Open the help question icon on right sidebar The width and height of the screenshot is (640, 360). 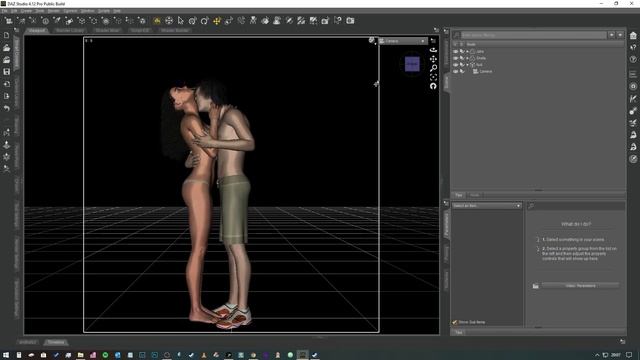[633, 60]
